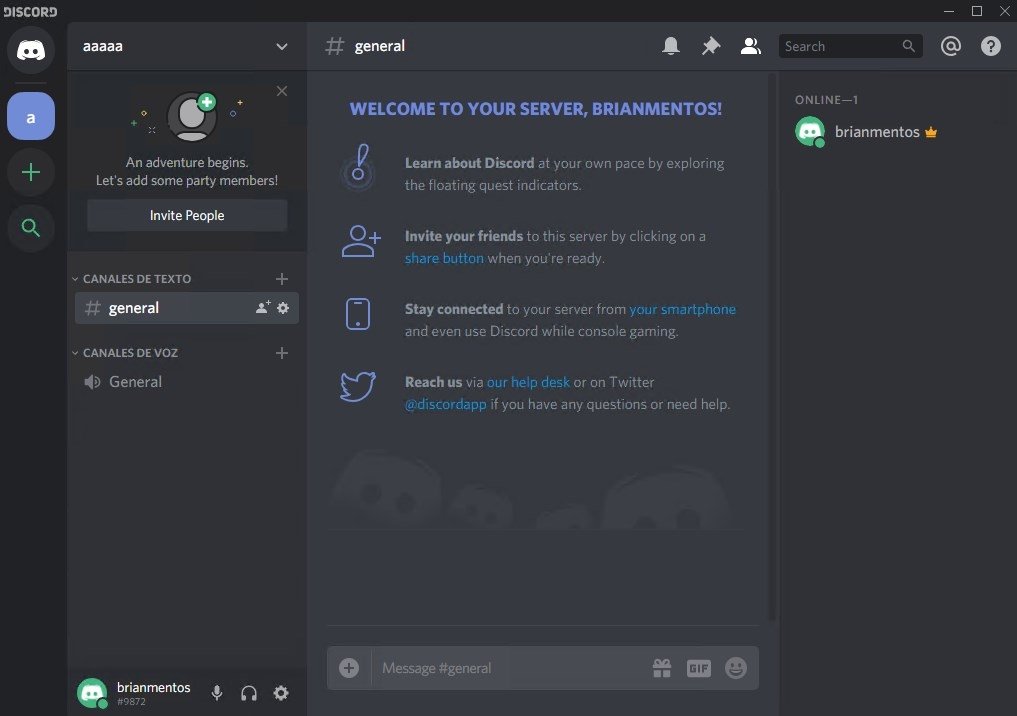Edit #general channel via its gear icon
This screenshot has width=1017, height=716.
click(283, 307)
